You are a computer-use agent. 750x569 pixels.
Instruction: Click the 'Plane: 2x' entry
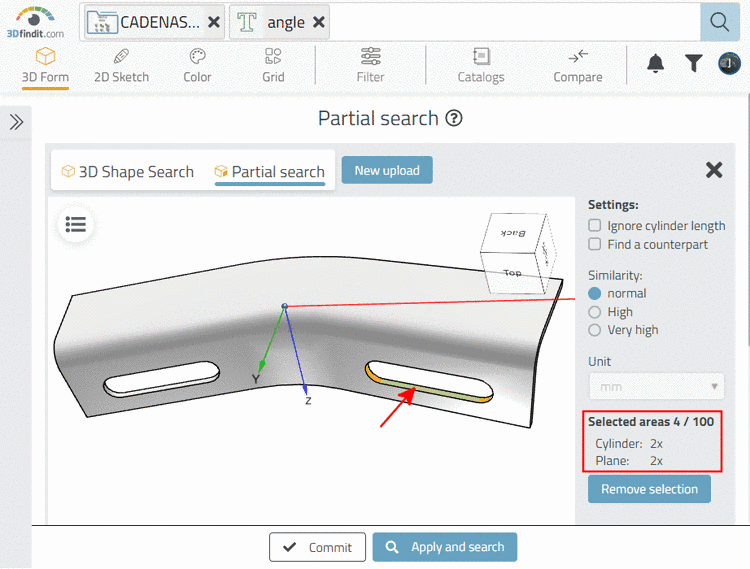629,461
